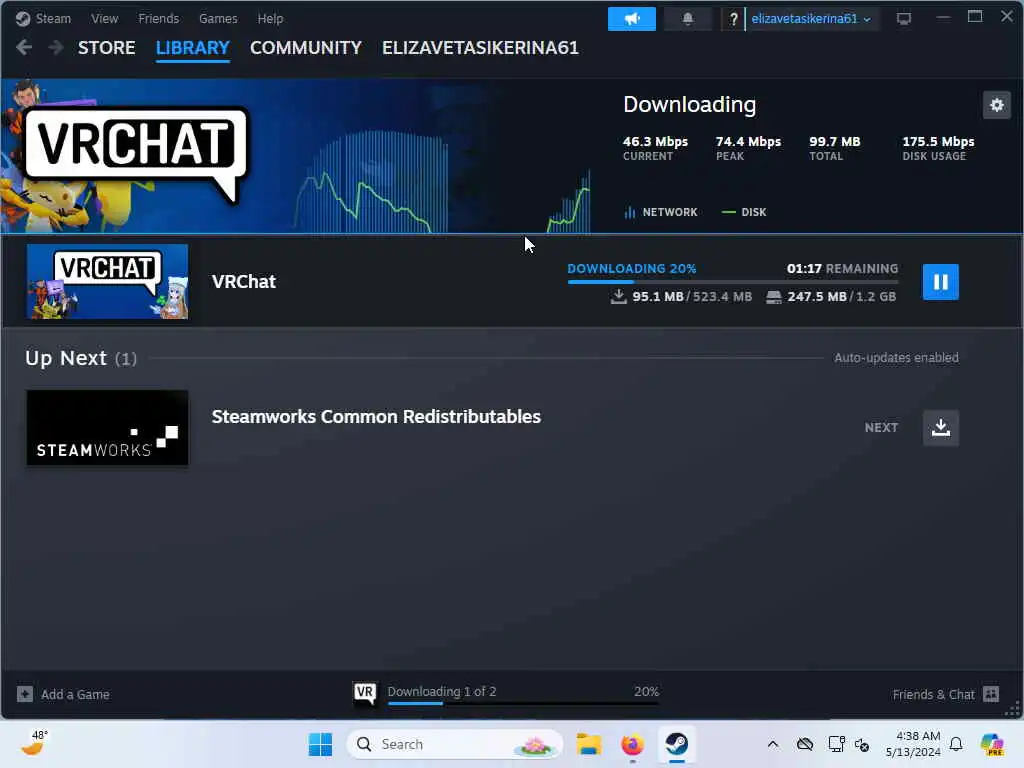1024x768 pixels.
Task: Click the question mark help icon
Action: pos(733,19)
